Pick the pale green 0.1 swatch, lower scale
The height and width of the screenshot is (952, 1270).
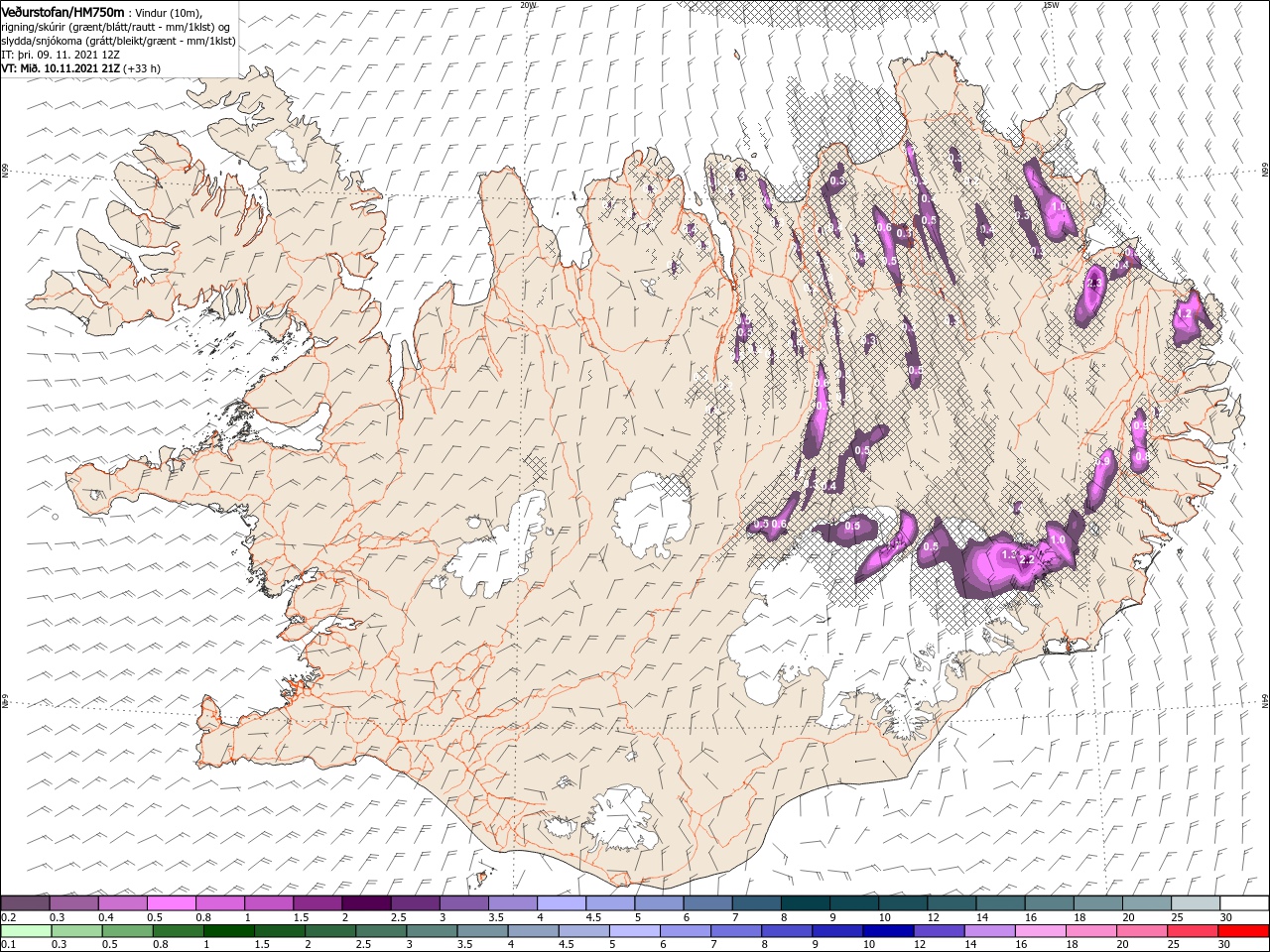(26, 931)
